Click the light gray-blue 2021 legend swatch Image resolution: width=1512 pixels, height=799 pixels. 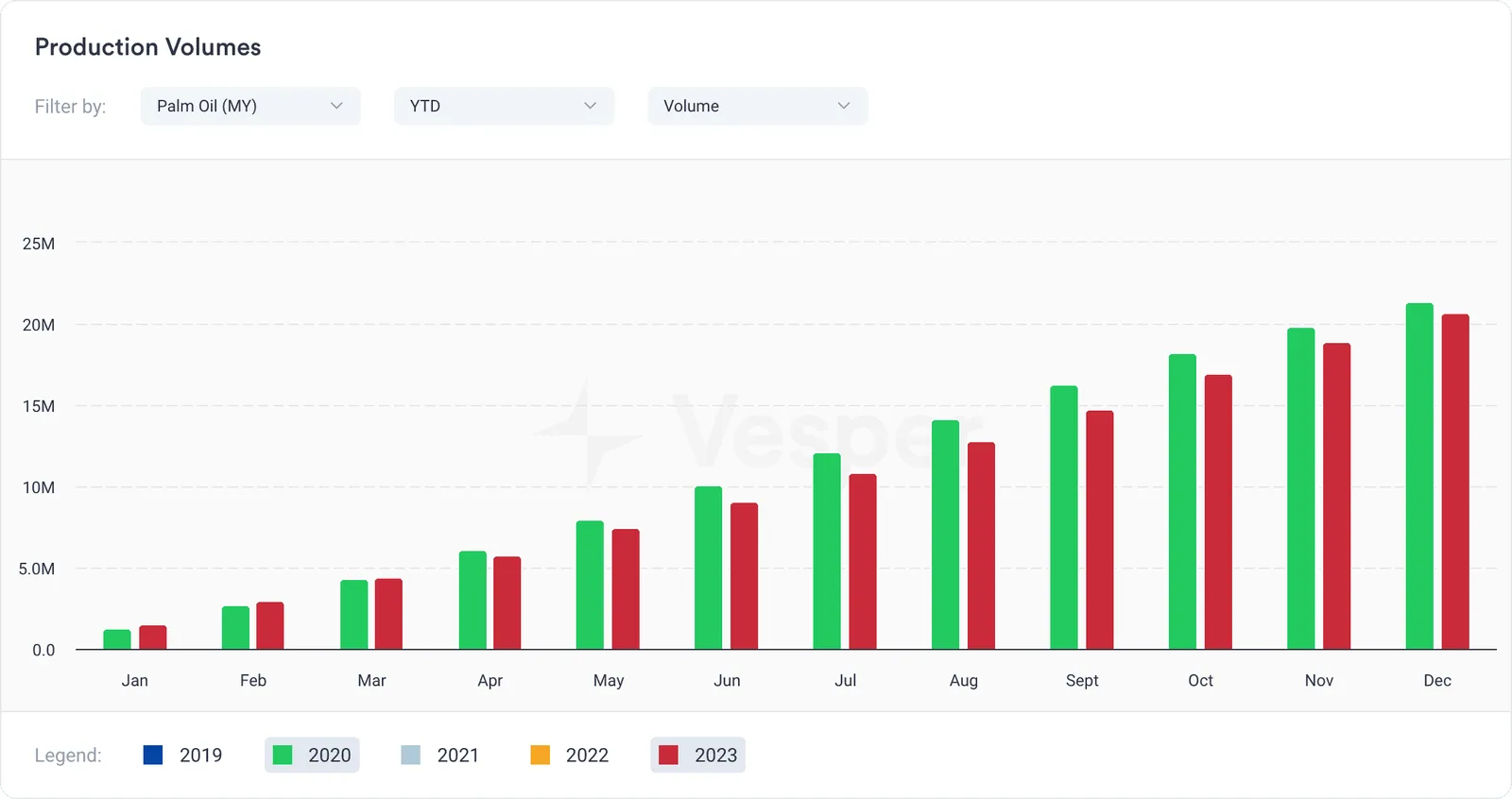point(411,755)
